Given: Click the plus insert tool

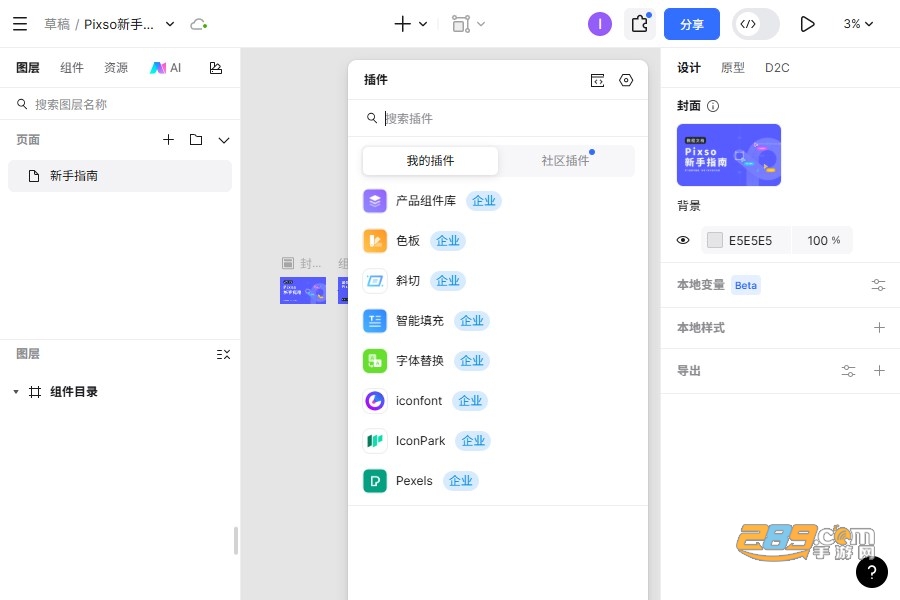Looking at the screenshot, I should pos(402,24).
